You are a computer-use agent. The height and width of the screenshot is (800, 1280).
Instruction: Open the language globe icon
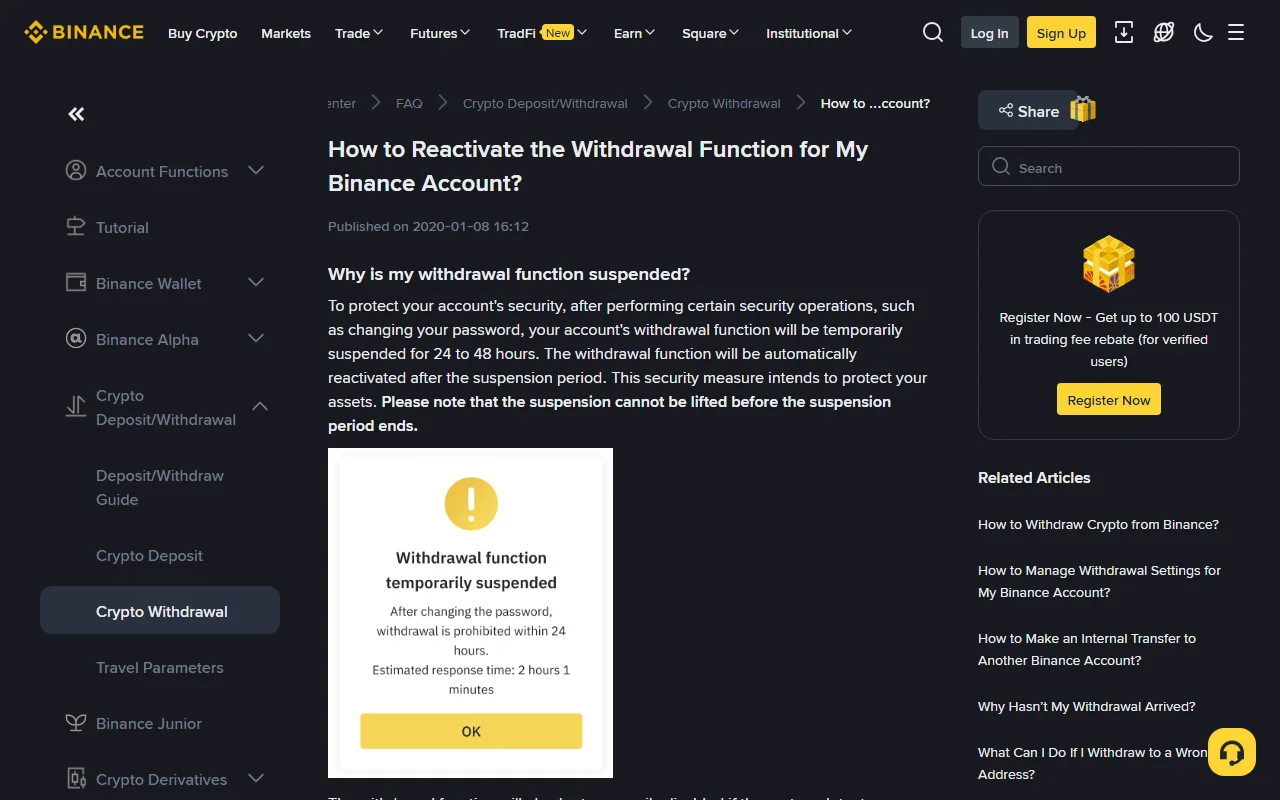(1164, 32)
